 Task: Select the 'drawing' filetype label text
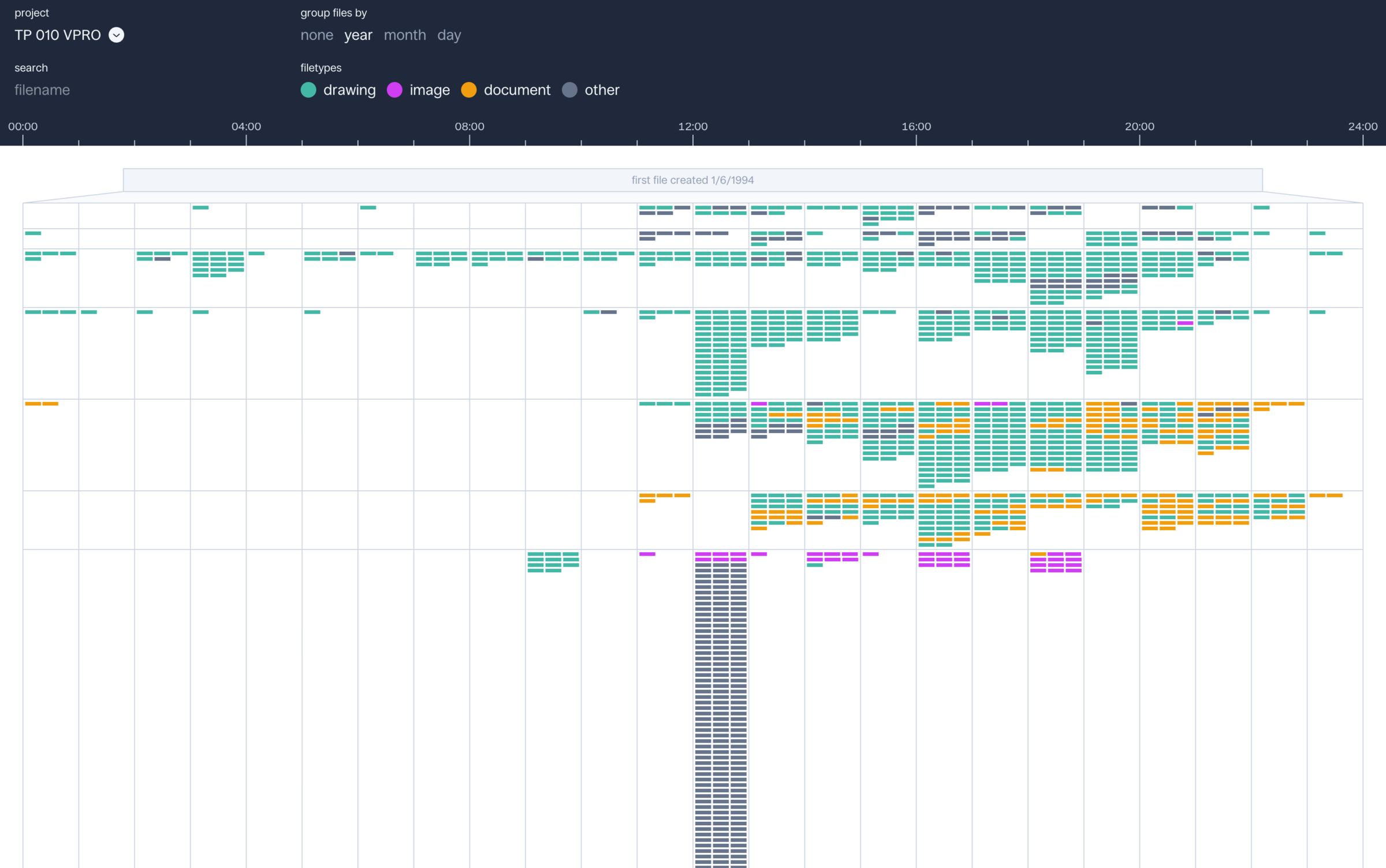(349, 90)
